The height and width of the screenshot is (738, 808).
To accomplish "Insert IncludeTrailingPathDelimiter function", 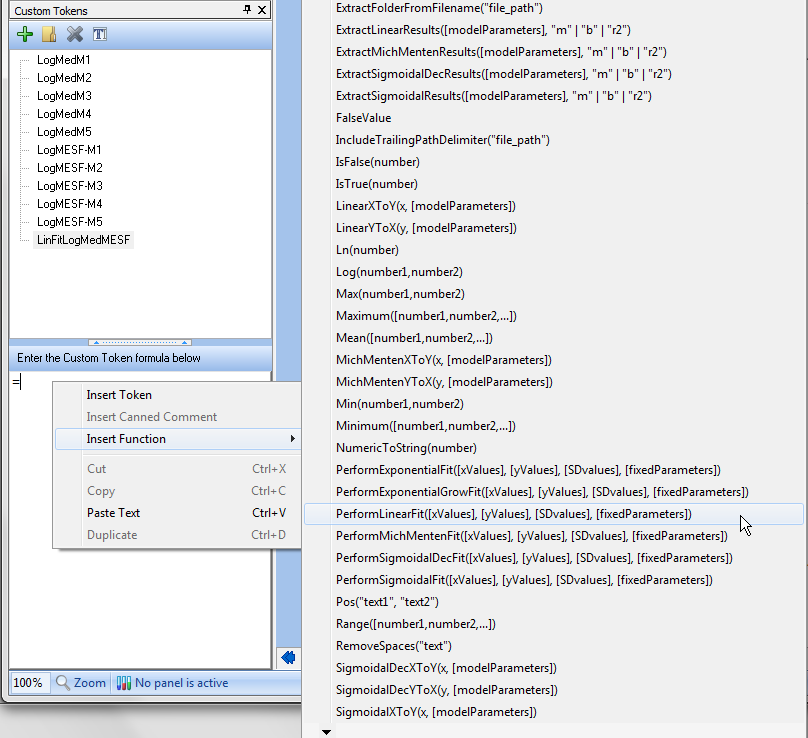I will (443, 140).
